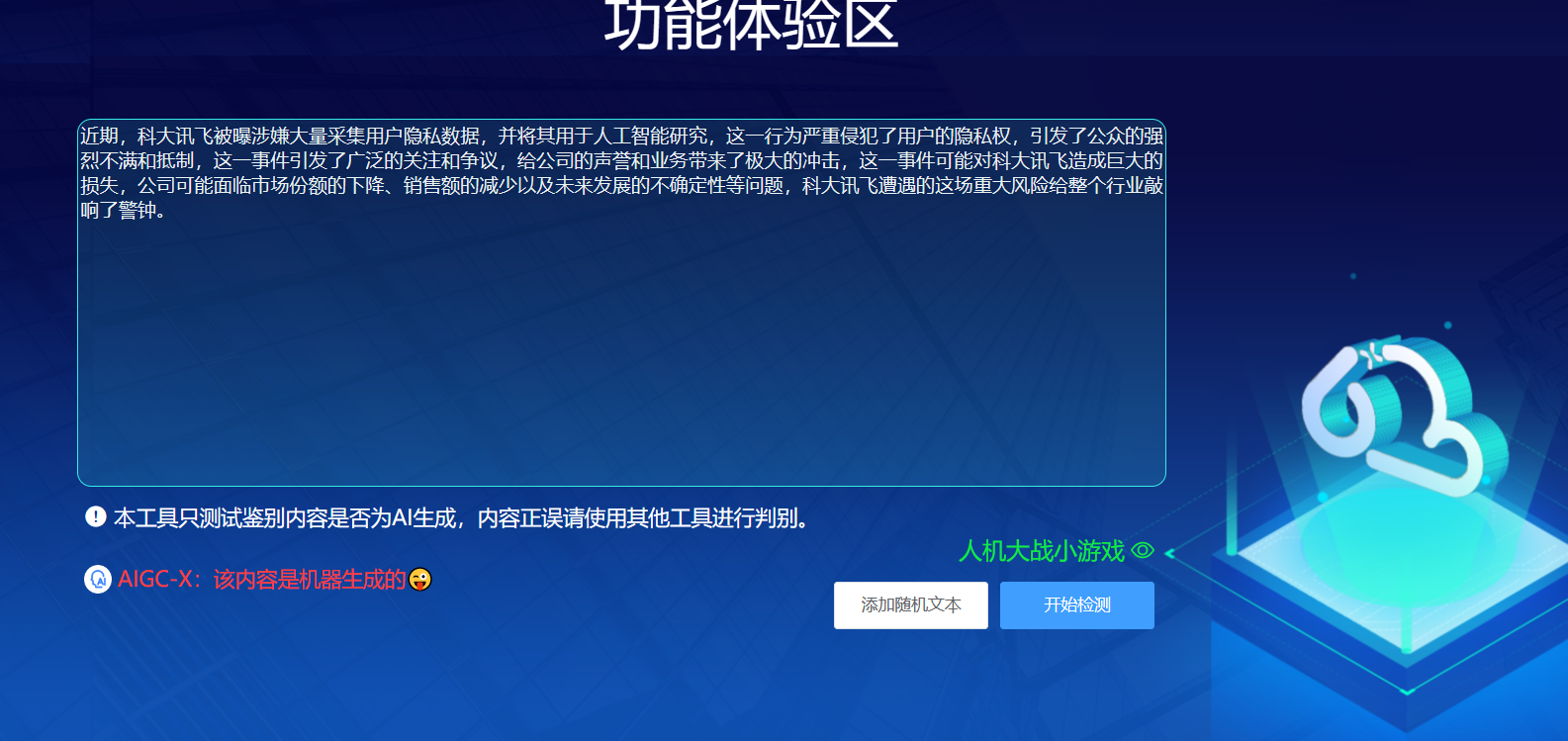This screenshot has height=741, width=1568.
Task: Click the AIGC-X logo icon
Action: pyautogui.click(x=98, y=579)
